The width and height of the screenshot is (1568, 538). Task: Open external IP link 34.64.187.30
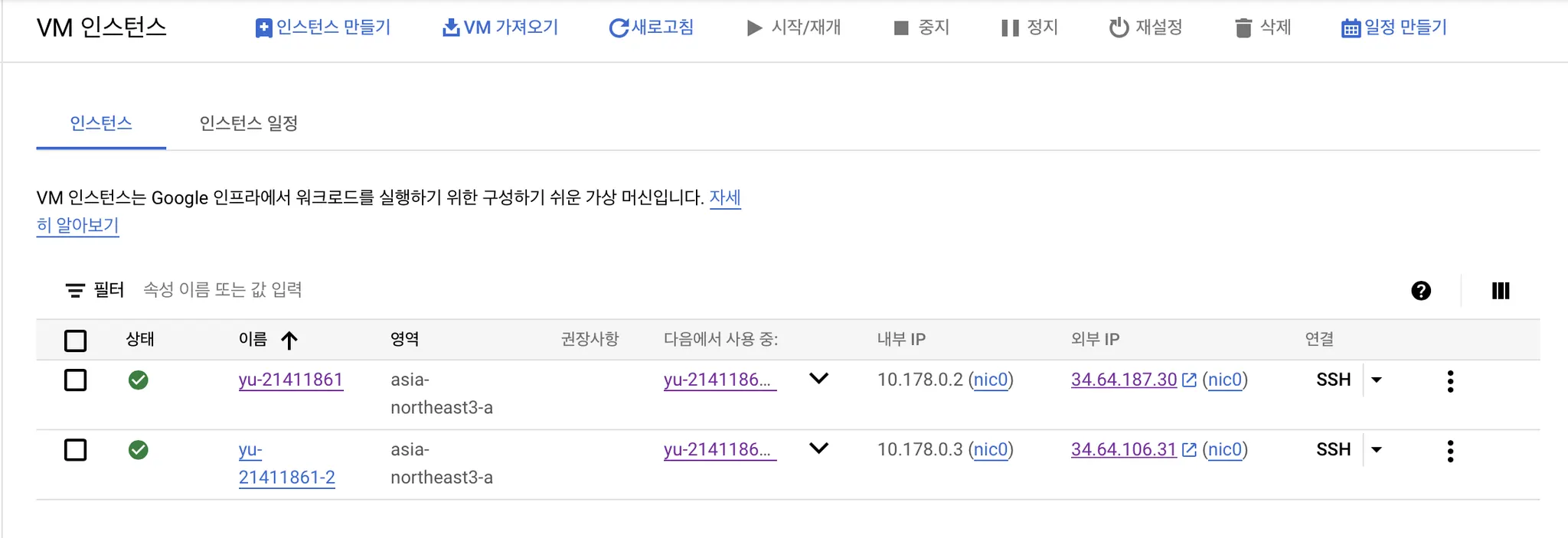(x=1123, y=380)
